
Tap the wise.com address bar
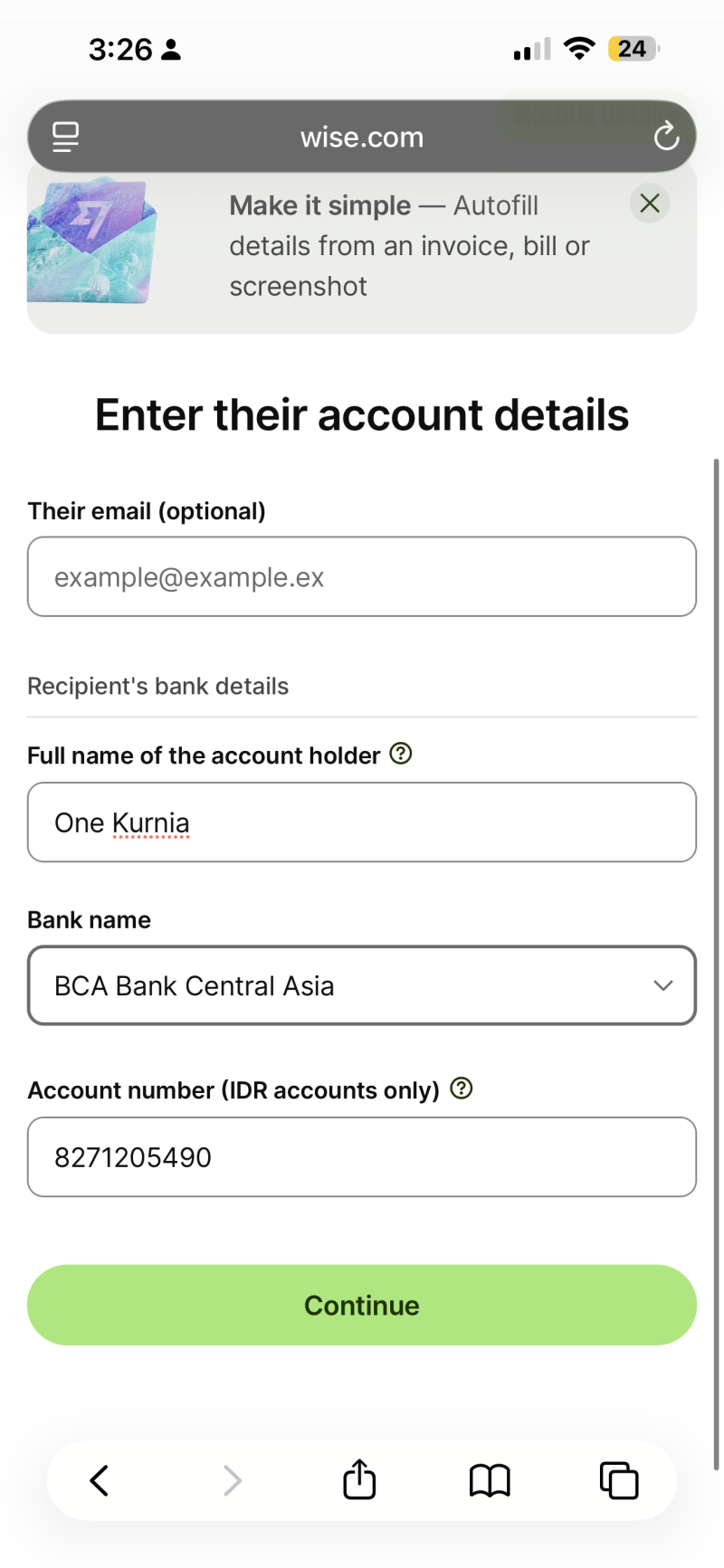point(362,137)
